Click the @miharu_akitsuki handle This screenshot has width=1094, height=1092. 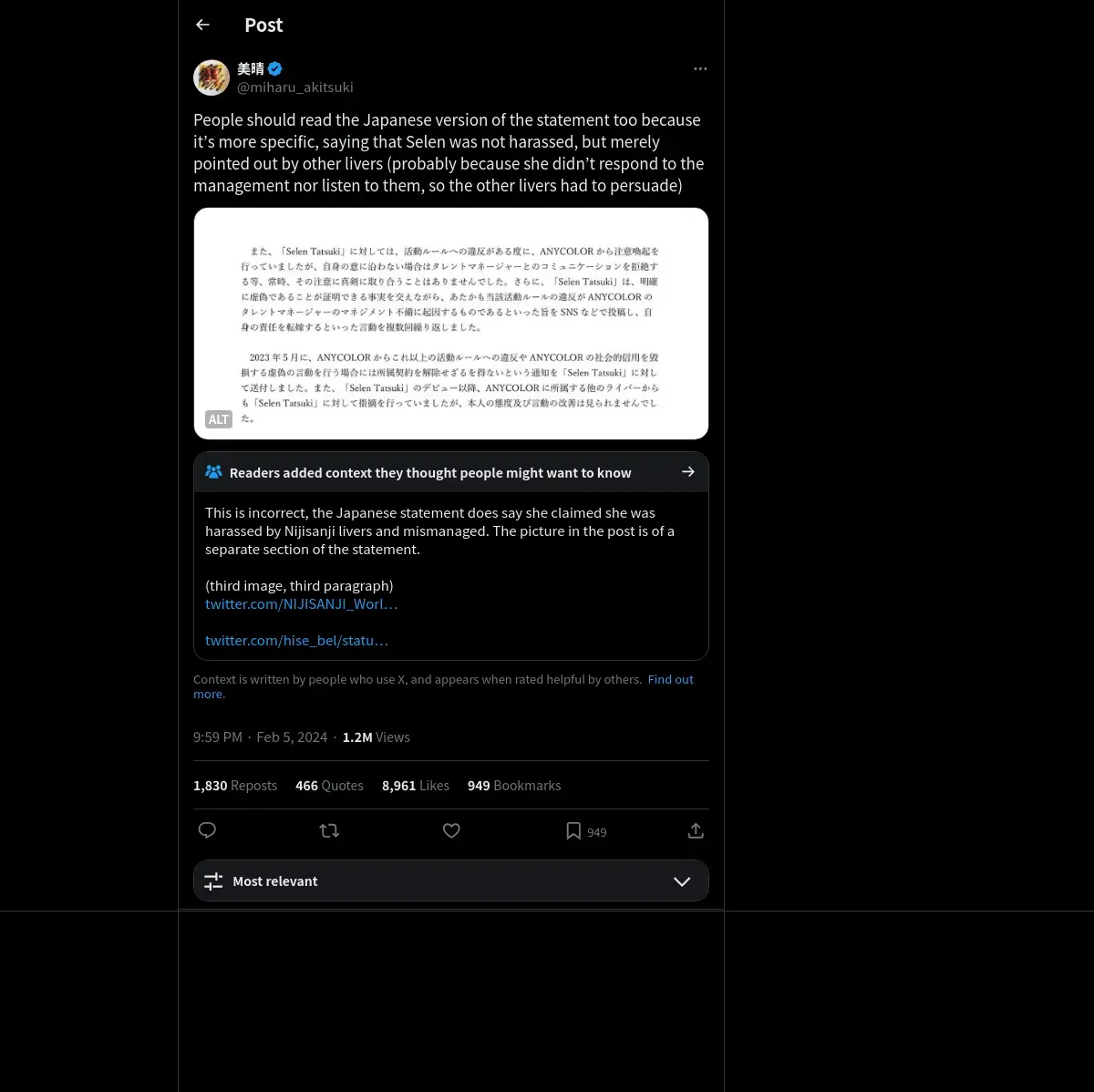point(295,88)
